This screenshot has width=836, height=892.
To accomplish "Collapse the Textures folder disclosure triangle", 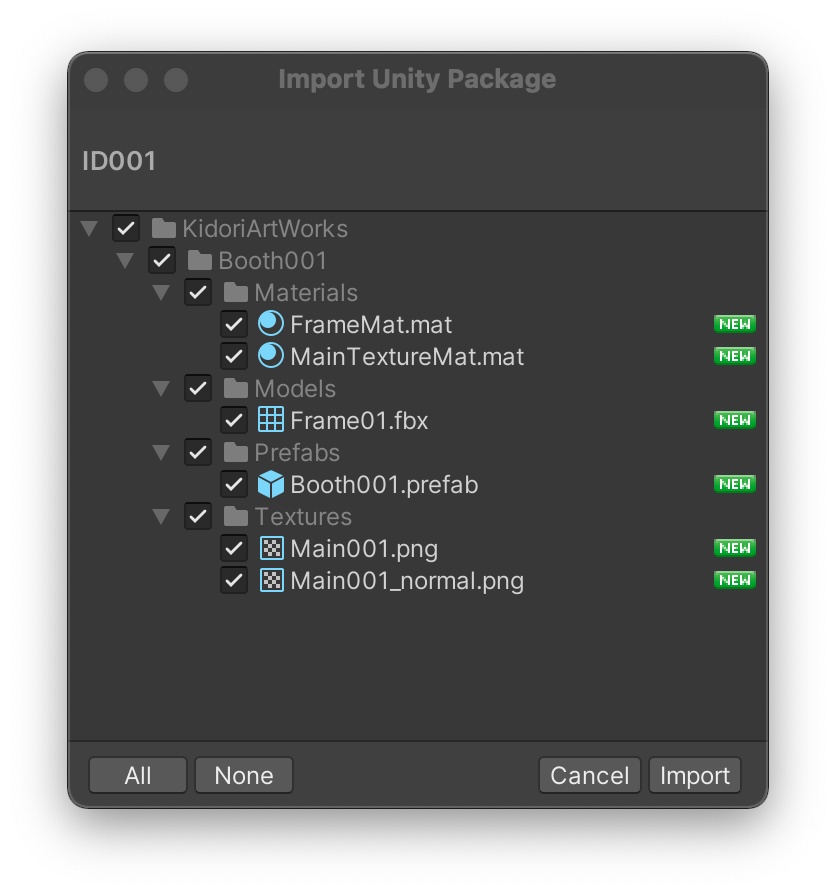I will tap(161, 516).
